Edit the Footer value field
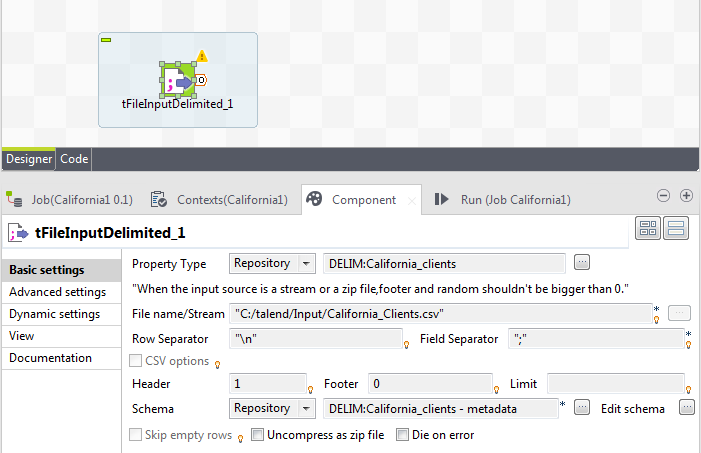The height and width of the screenshot is (453, 701). [430, 384]
